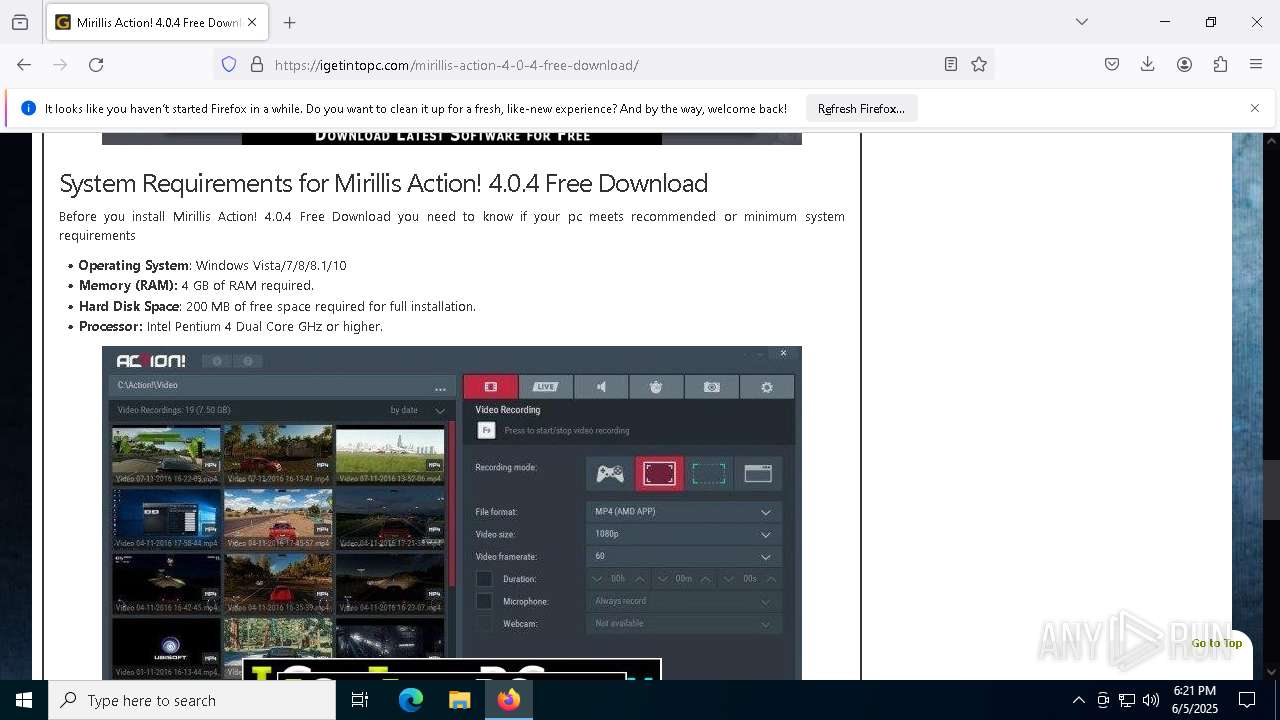Switch to Mirillis Action! 4.0.4 tab
Screen dimensions: 1280x720
pos(156,22)
